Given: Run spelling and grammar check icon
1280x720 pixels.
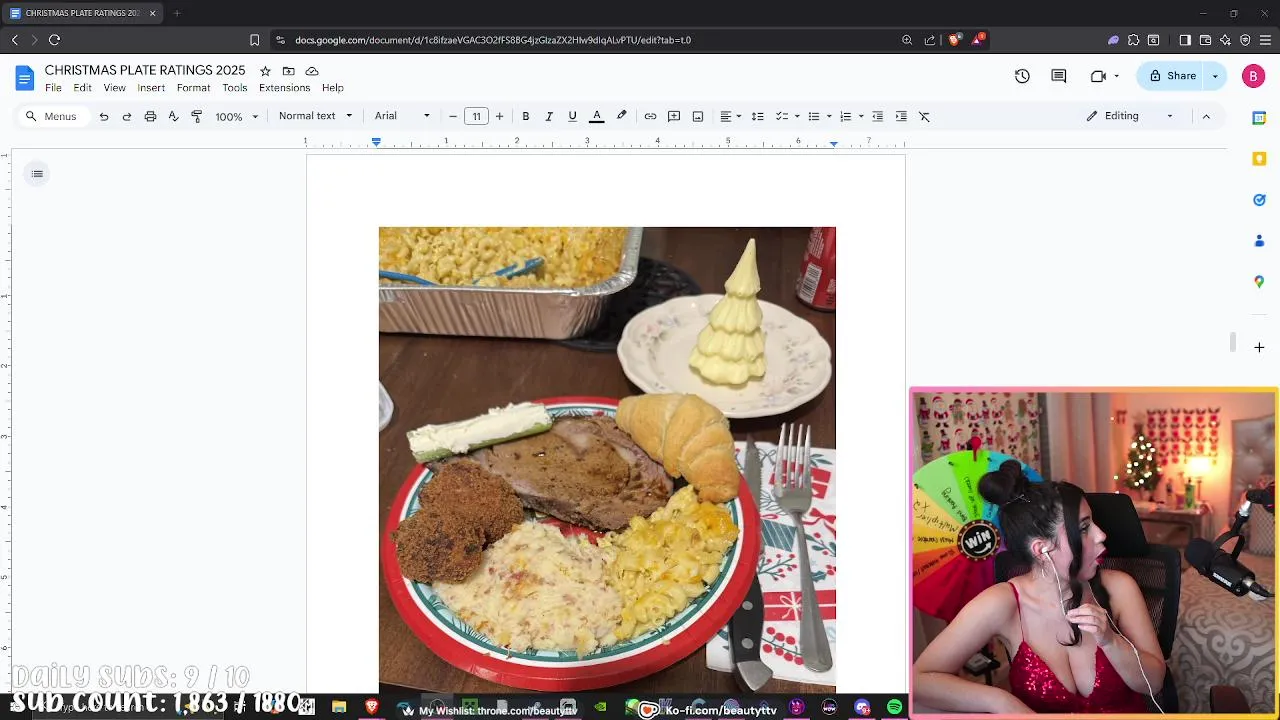Looking at the screenshot, I should 173,116.
